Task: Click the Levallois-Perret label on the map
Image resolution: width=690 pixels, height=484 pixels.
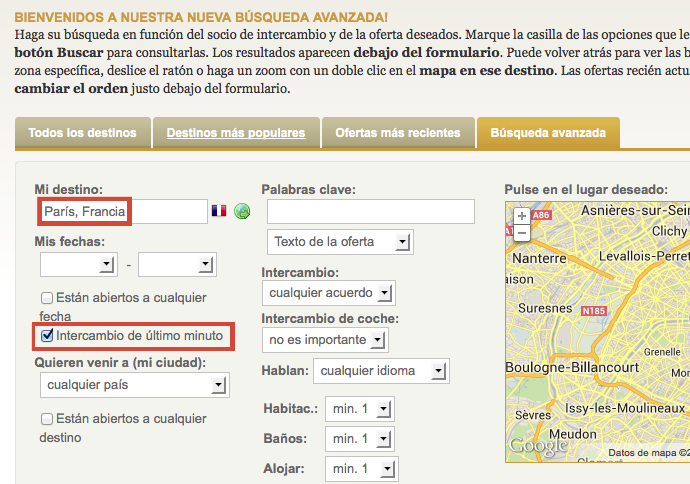Action: (644, 256)
